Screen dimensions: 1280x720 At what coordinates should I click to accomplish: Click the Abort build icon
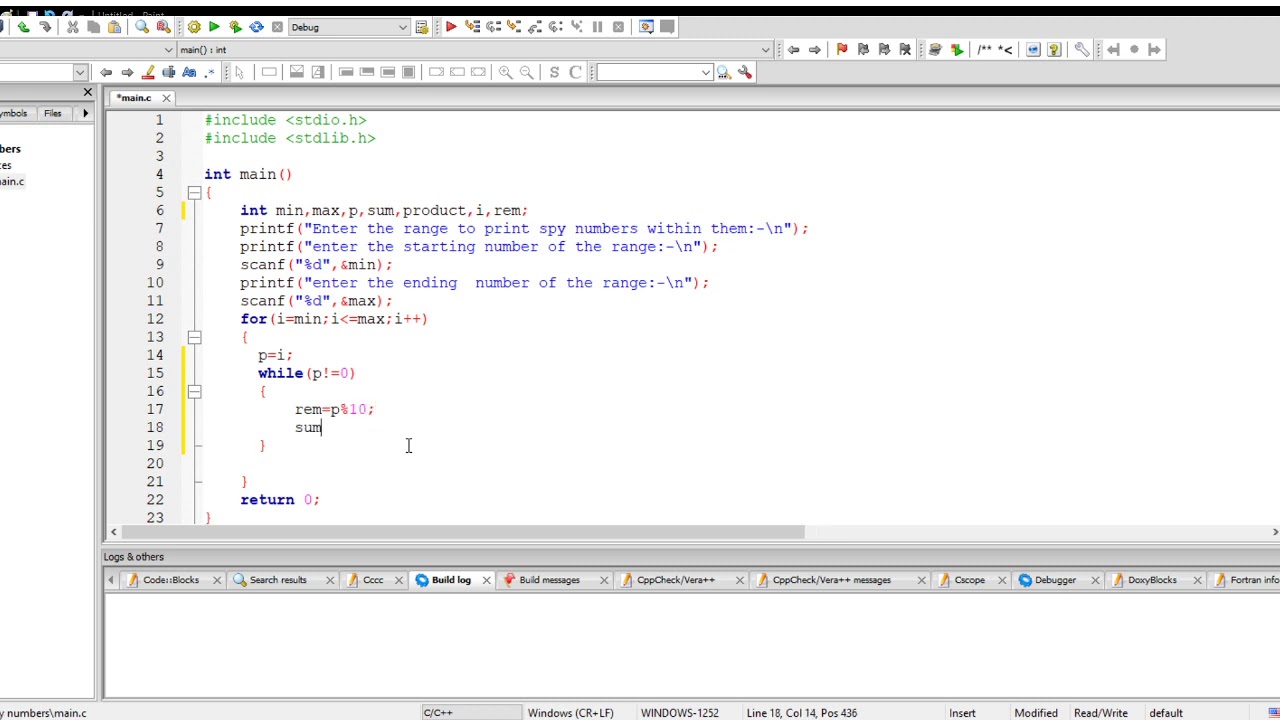click(277, 27)
